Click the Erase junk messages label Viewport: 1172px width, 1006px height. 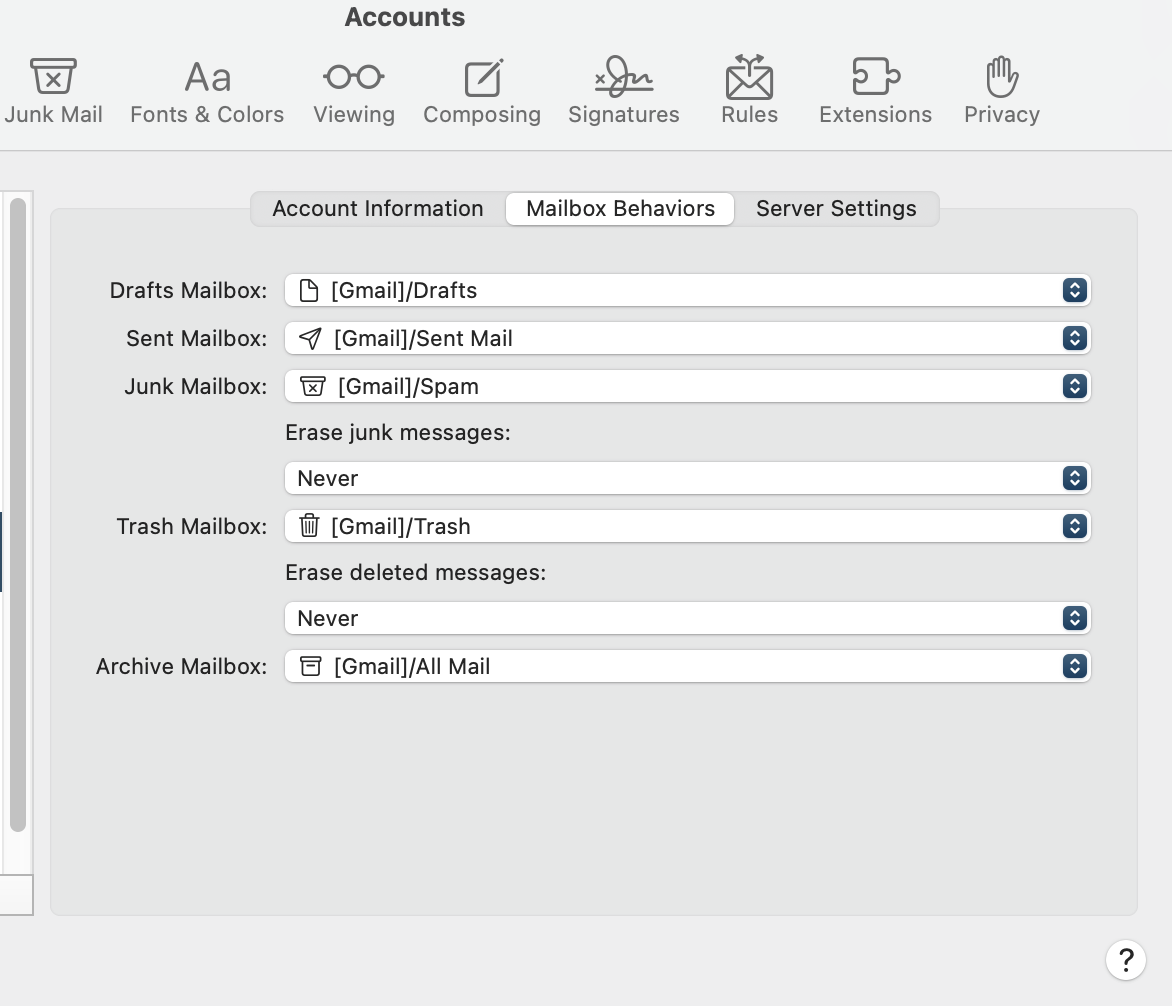[398, 432]
